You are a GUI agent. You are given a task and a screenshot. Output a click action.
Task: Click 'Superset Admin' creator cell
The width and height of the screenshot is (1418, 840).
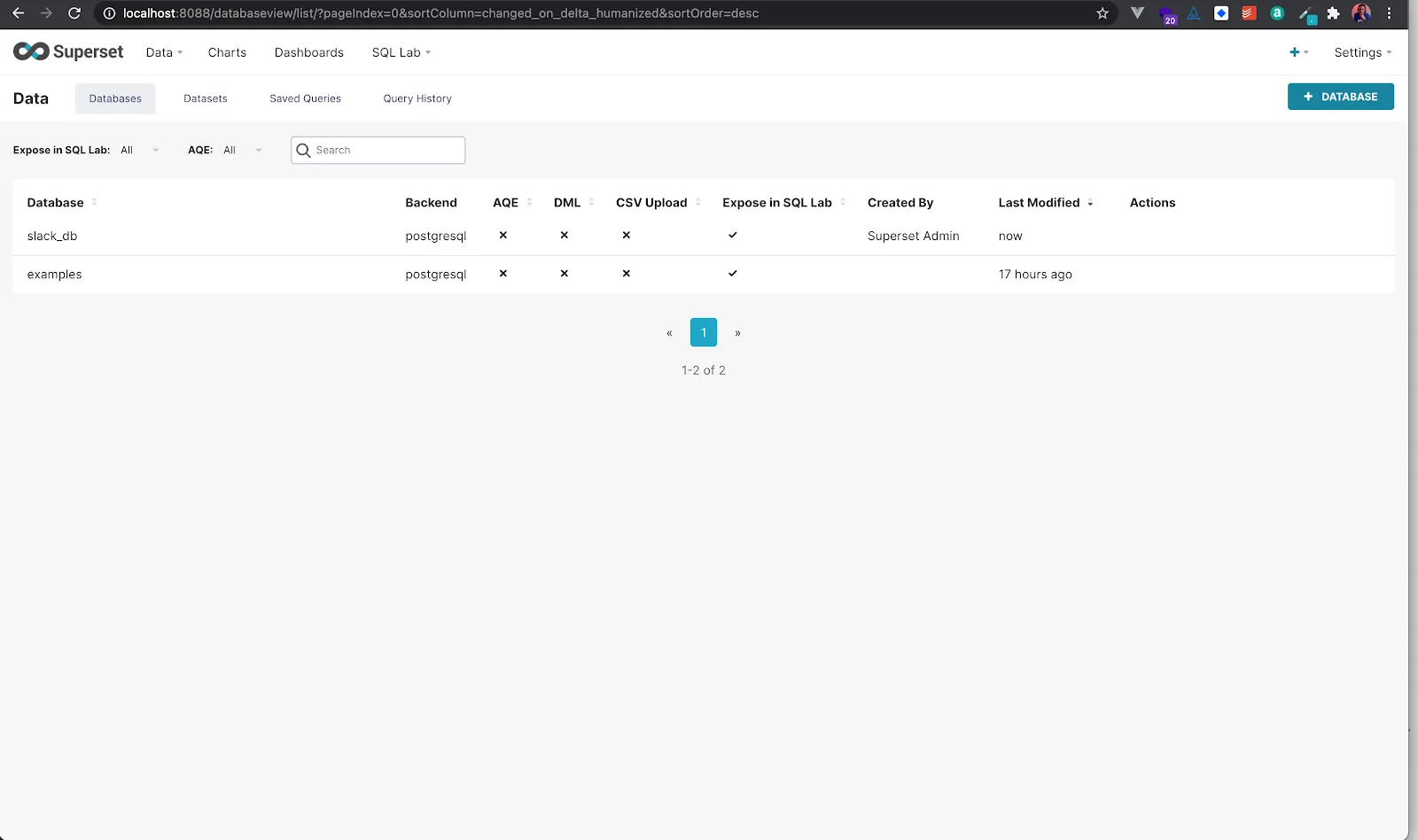coord(914,236)
